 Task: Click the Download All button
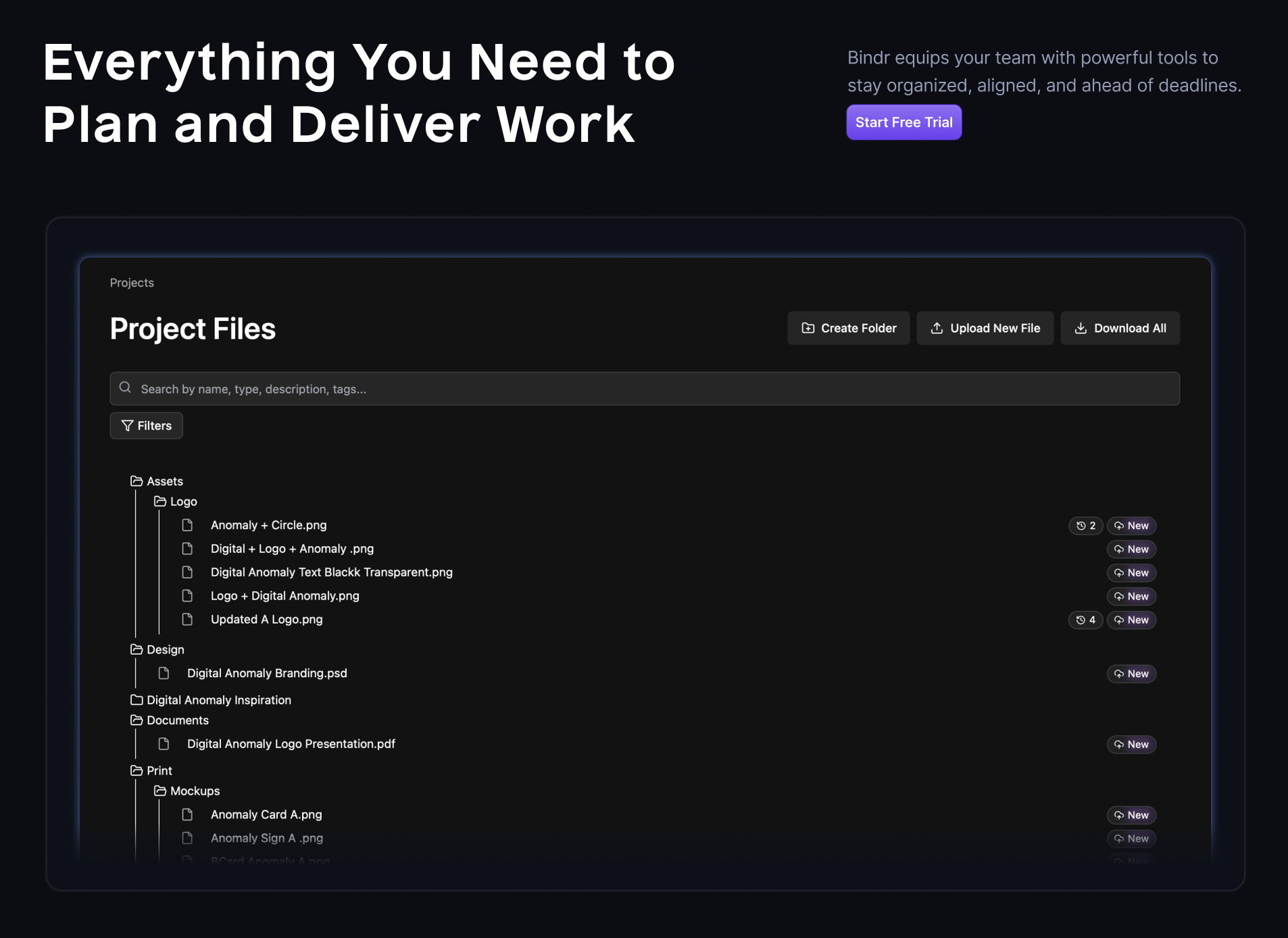pos(1120,328)
